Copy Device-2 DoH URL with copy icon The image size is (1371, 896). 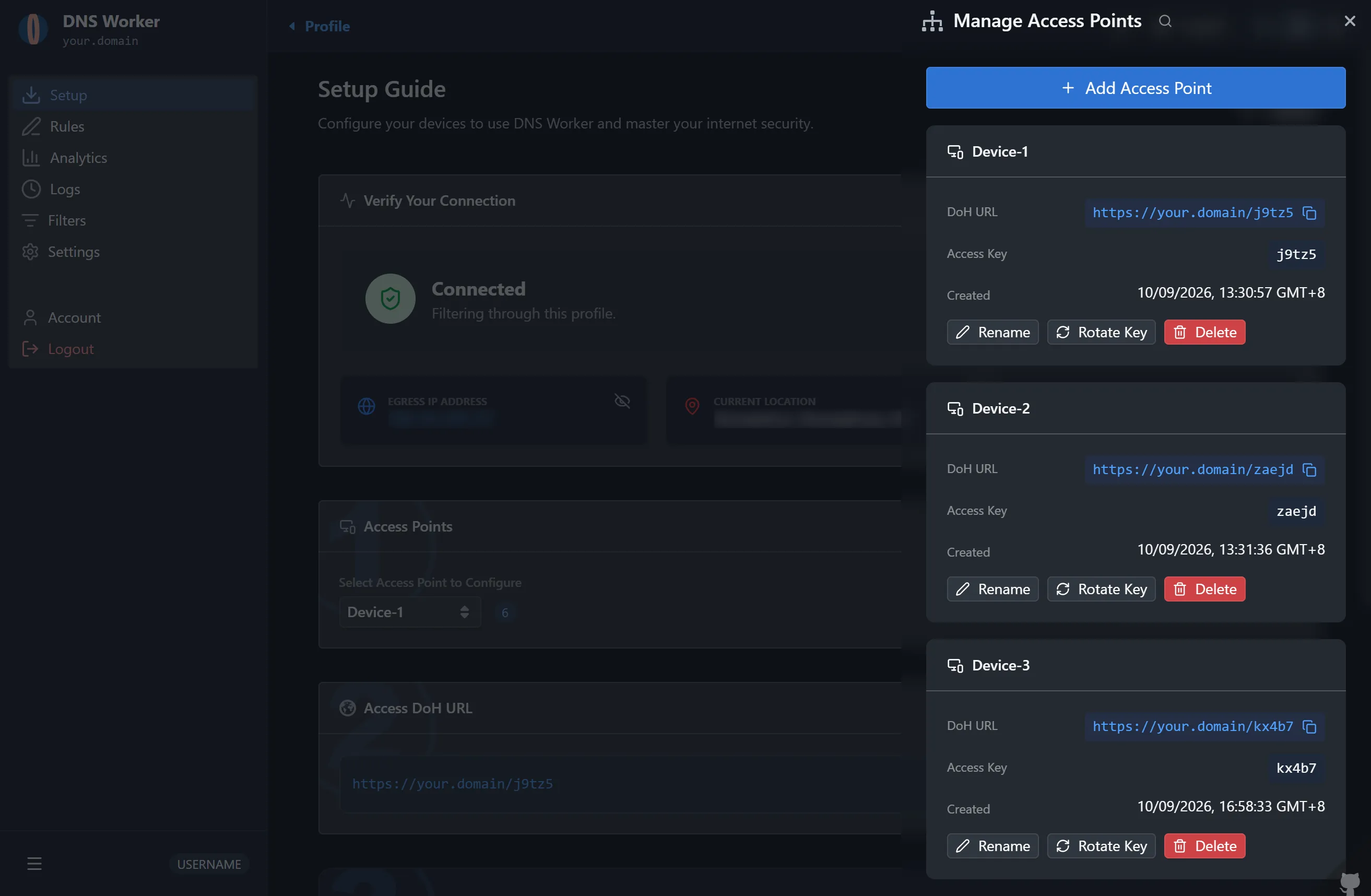point(1309,470)
